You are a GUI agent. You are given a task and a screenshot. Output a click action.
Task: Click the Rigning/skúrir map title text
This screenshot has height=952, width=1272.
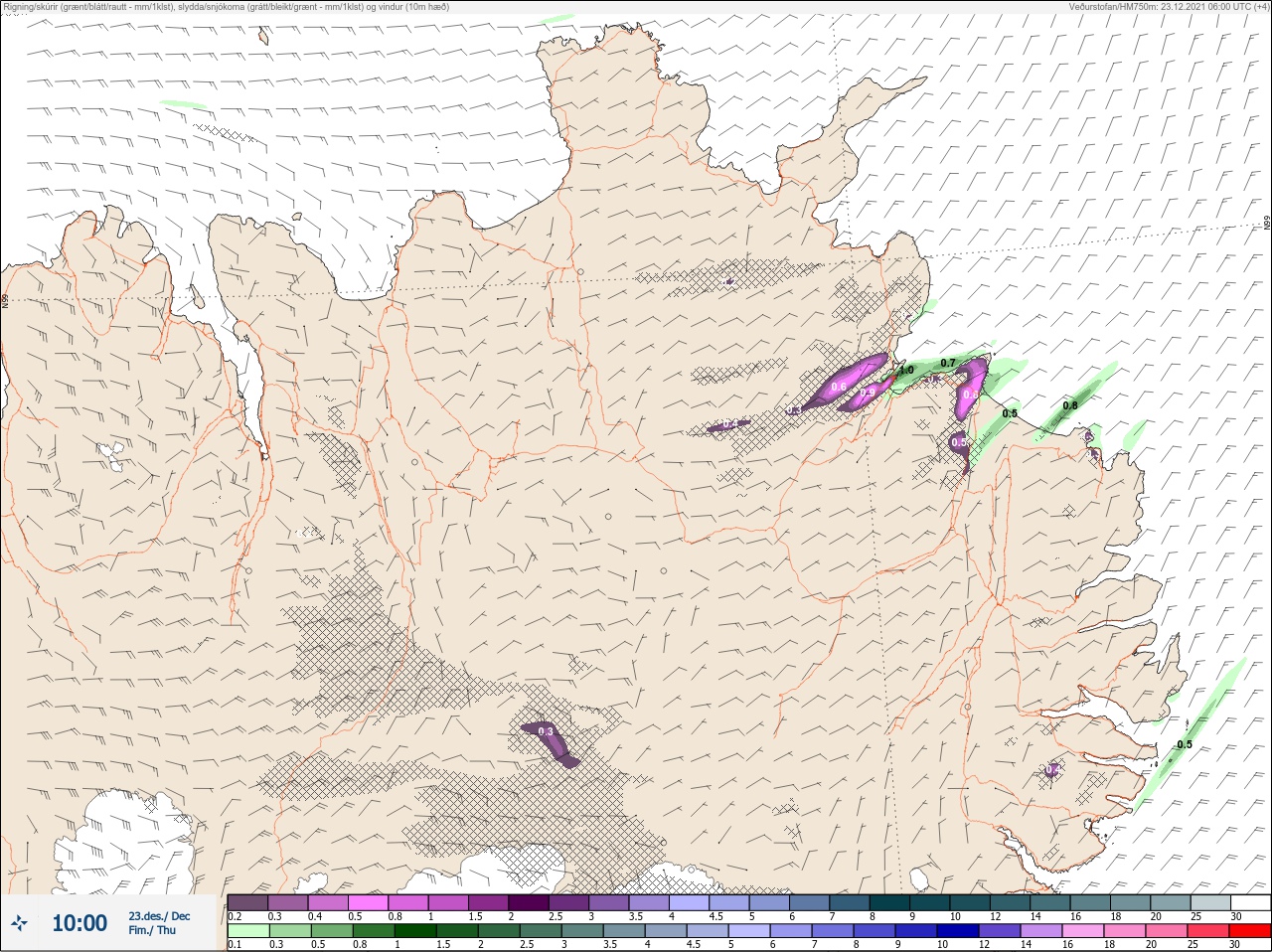pos(227,6)
